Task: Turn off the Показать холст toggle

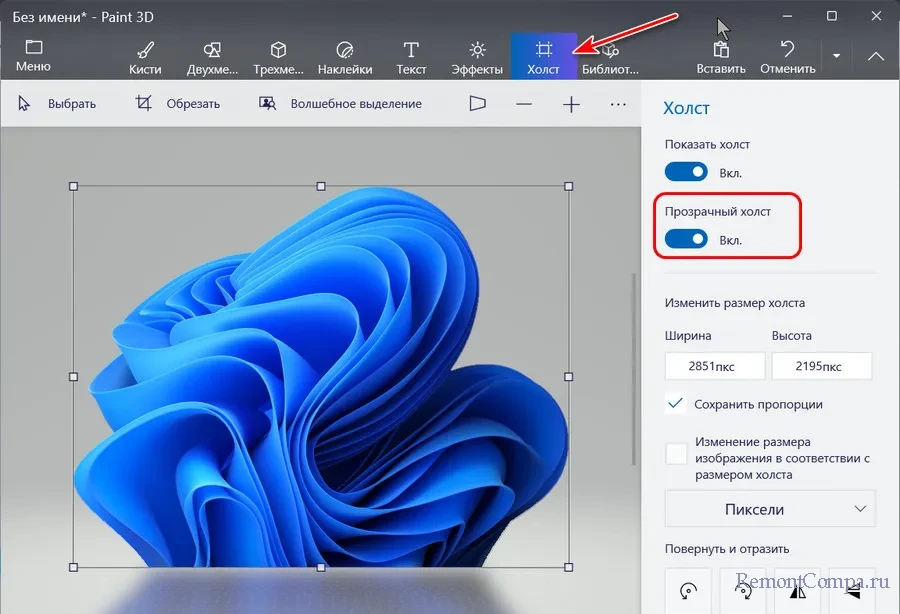Action: coord(686,173)
